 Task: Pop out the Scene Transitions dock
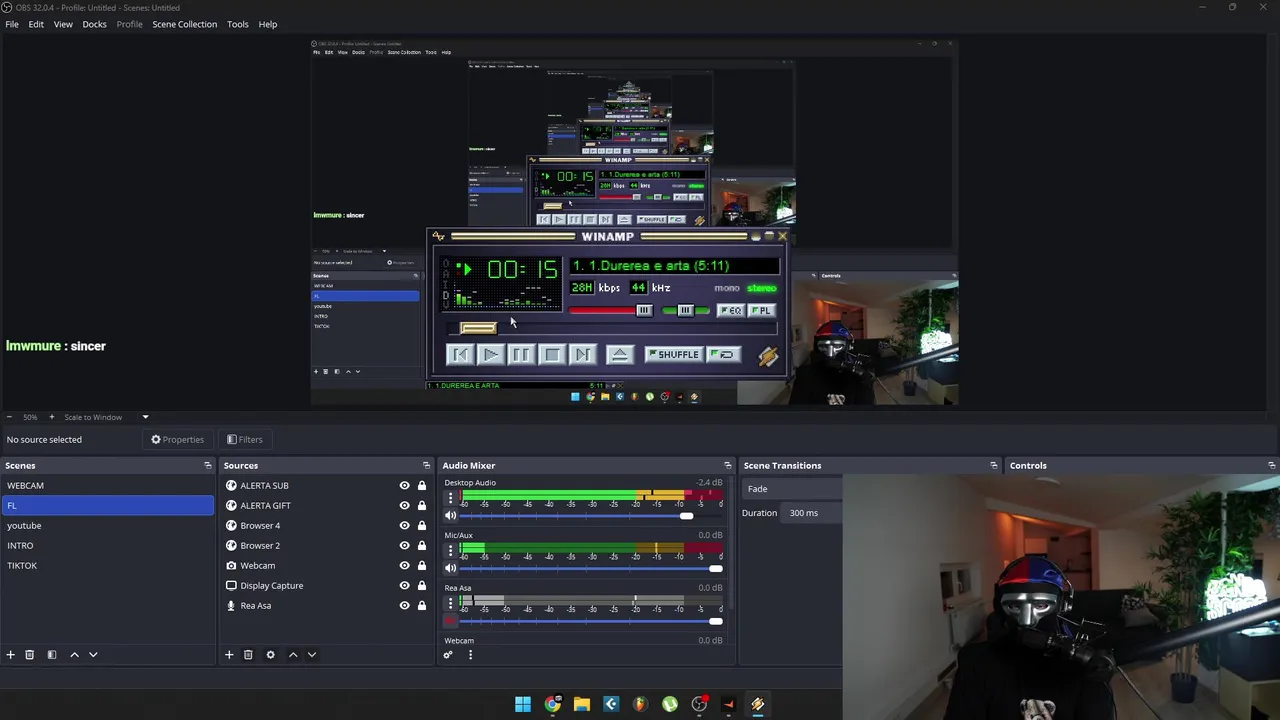993,466
